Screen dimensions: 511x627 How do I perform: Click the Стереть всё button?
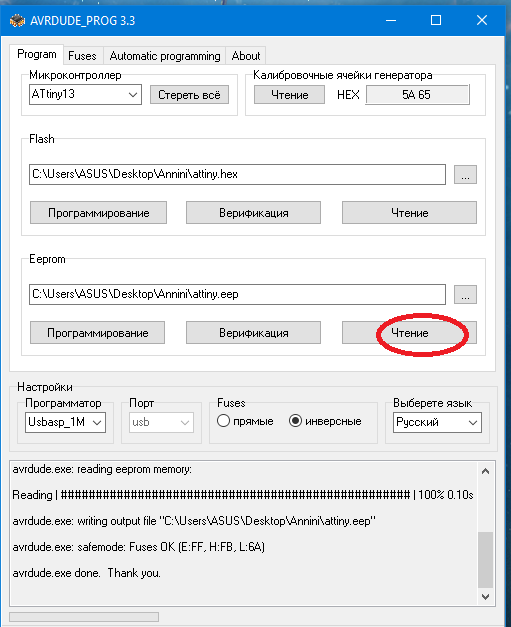[x=189, y=95]
